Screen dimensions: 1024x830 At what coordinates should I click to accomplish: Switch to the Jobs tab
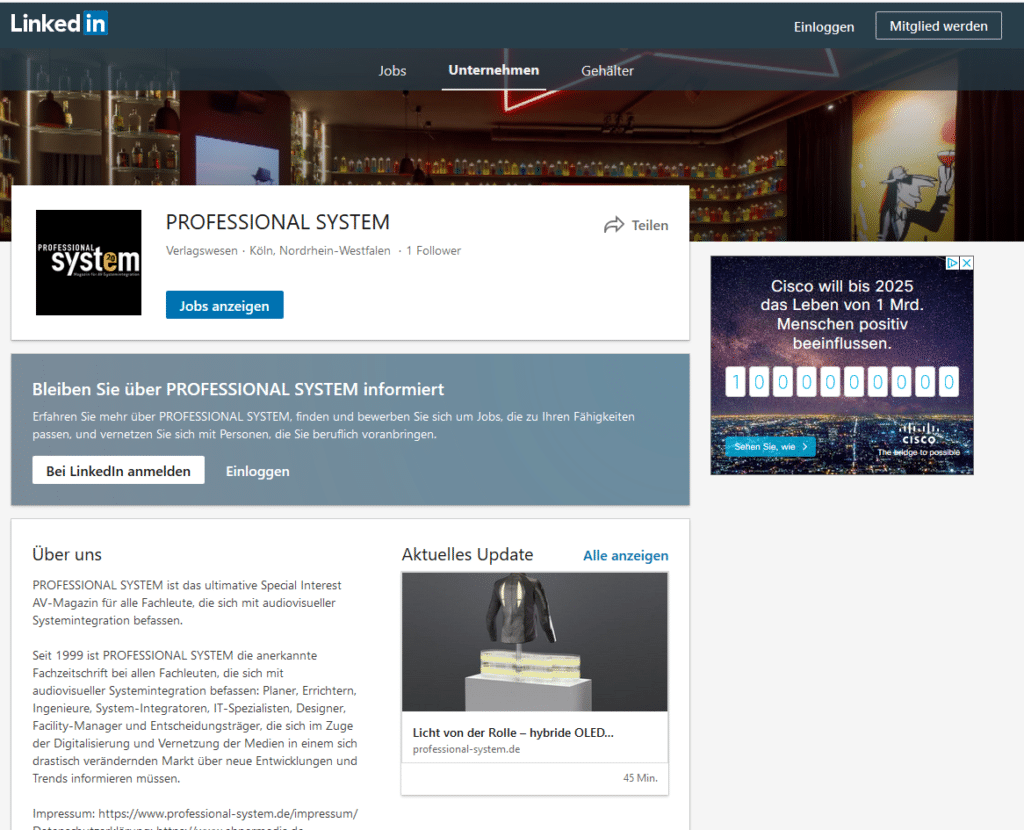[392, 71]
